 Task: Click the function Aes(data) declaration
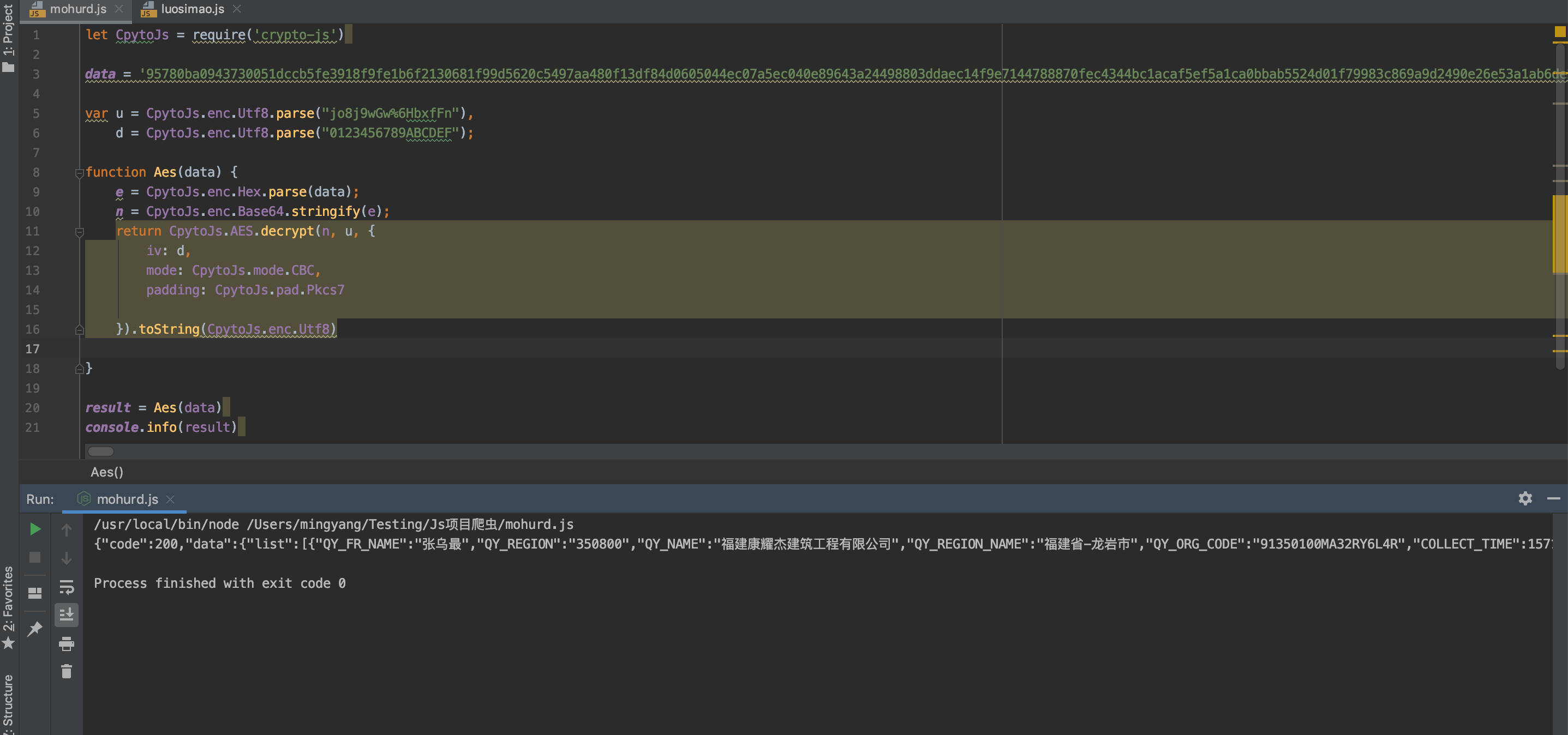(161, 172)
